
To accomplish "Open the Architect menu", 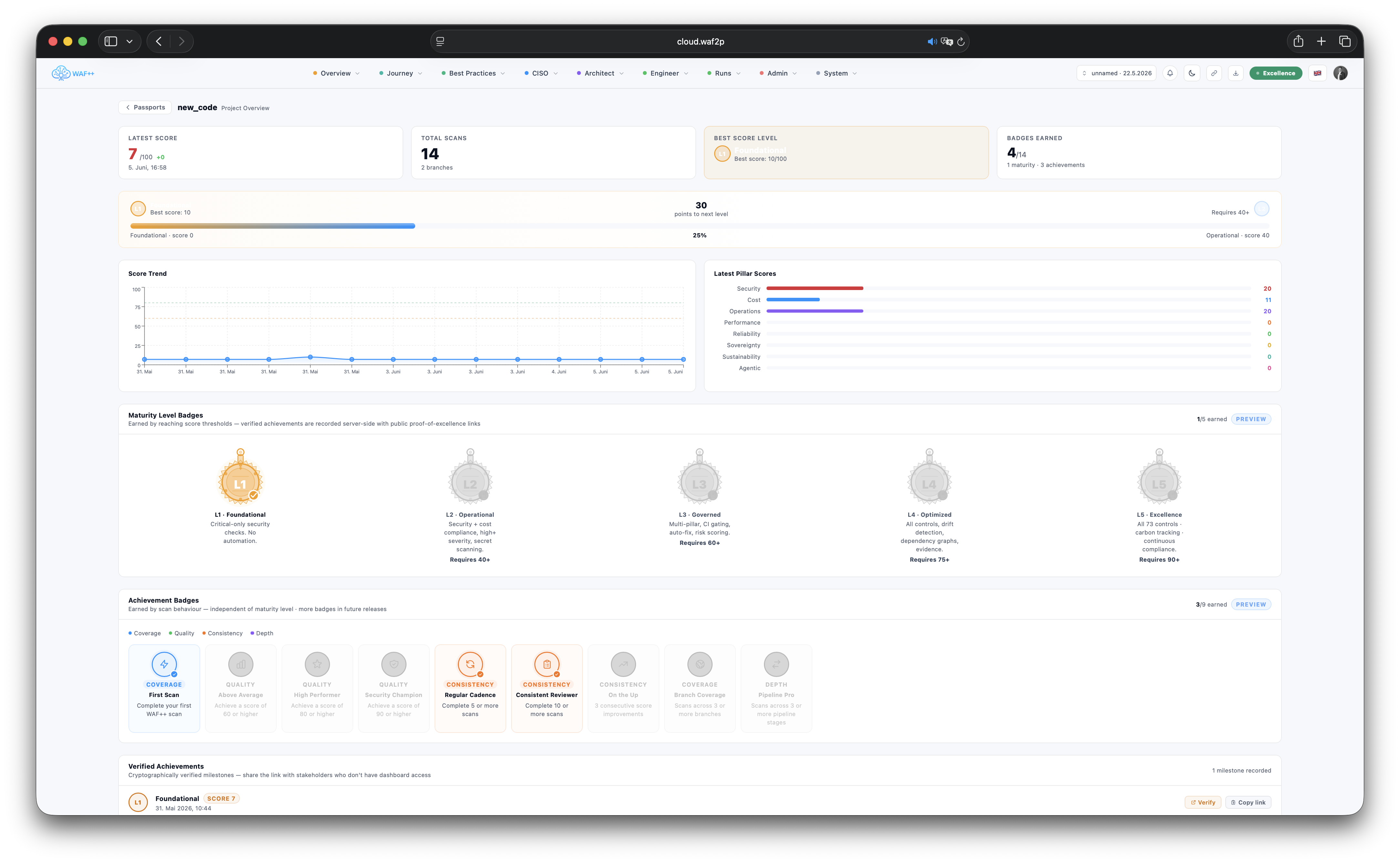I will [600, 73].
